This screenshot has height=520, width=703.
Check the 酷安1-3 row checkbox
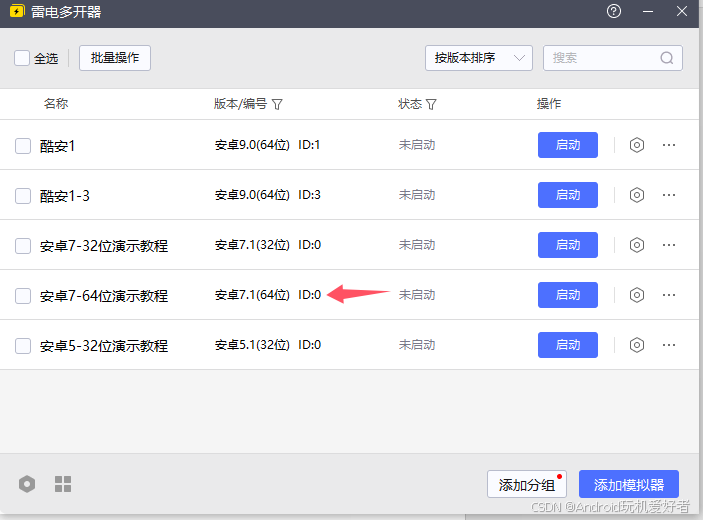[23, 196]
